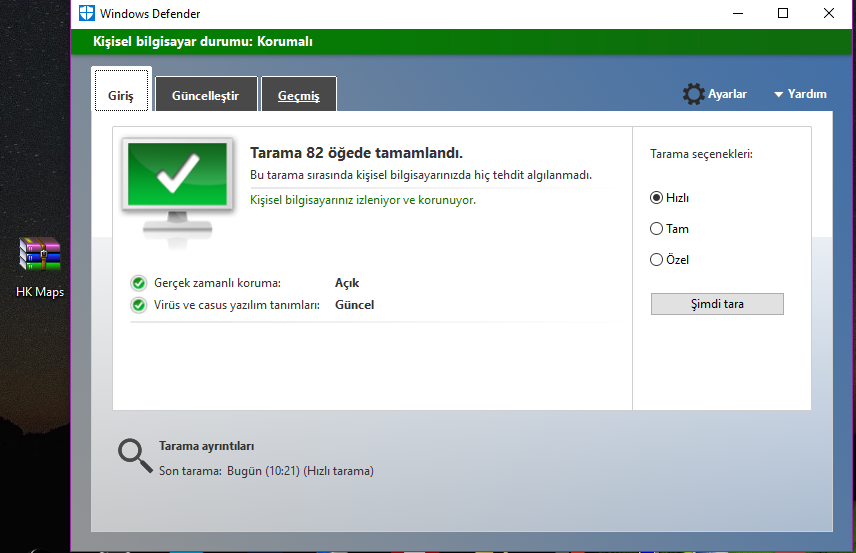The image size is (856, 553).
Task: Switch to the Giriş tab
Action: 121,90
